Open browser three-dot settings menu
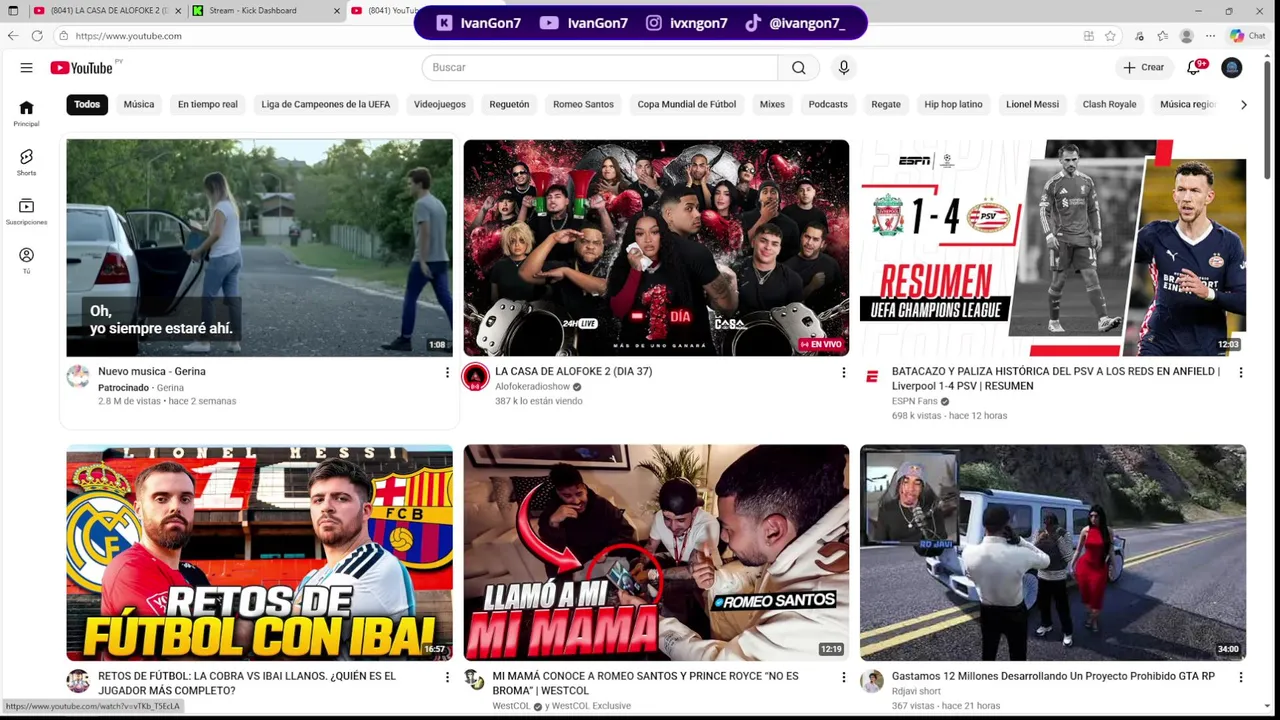Screen dimensions: 1280x720 click(1210, 36)
